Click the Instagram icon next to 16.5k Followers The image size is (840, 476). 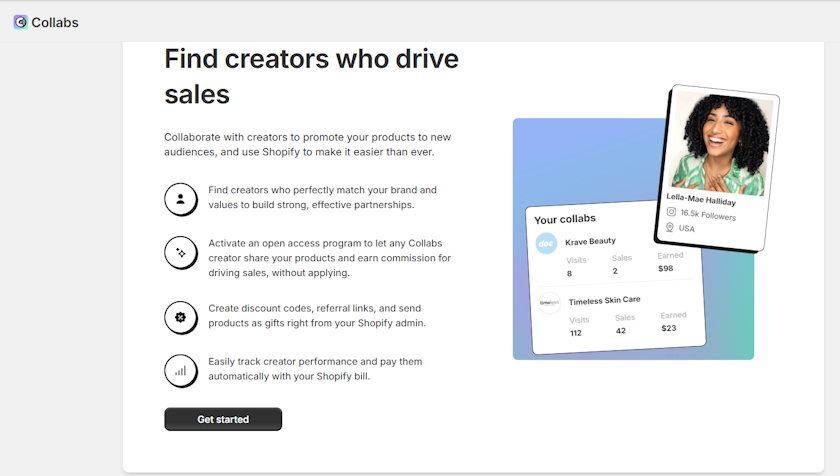tap(671, 211)
